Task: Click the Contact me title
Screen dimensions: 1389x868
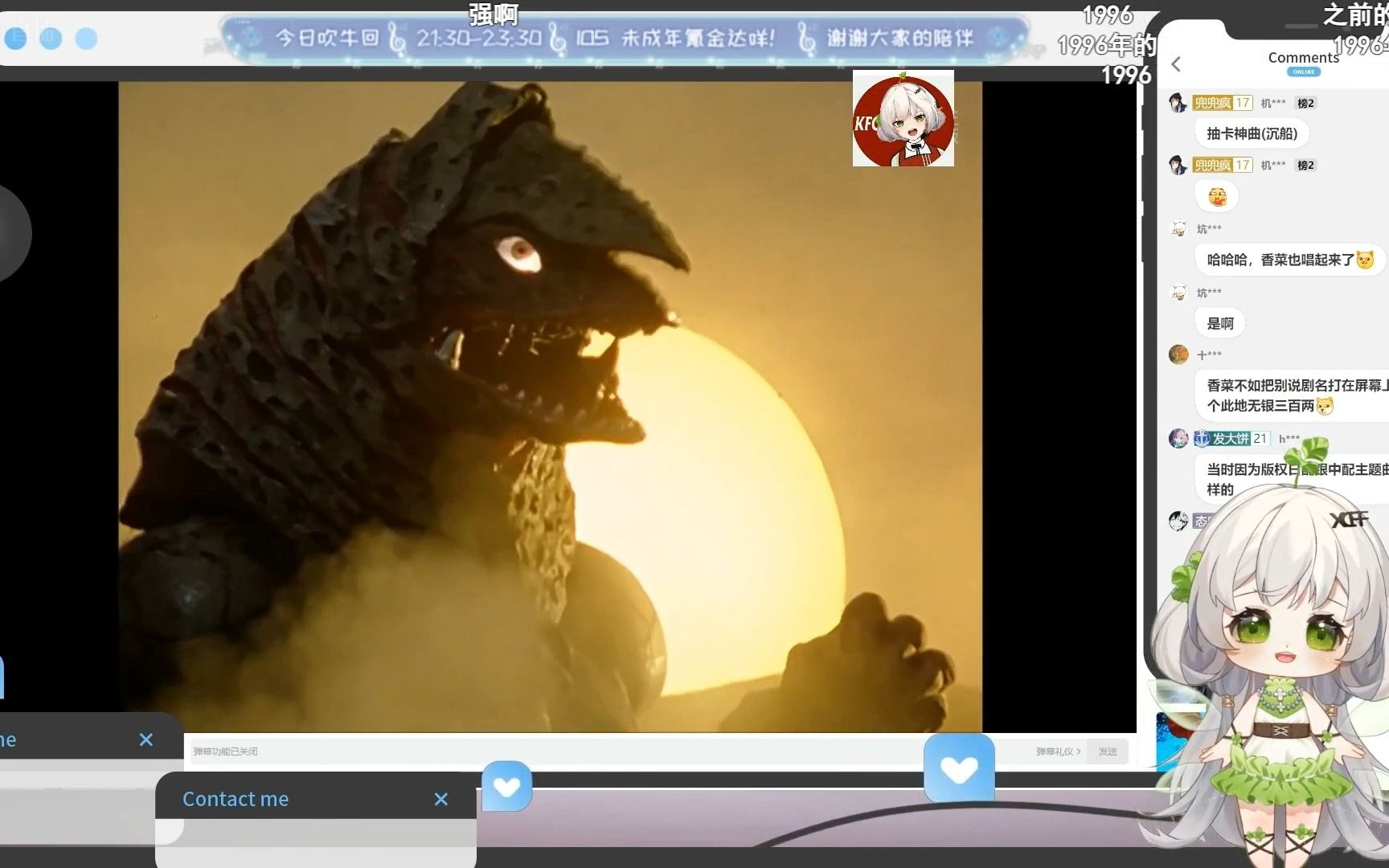Action: click(x=236, y=799)
